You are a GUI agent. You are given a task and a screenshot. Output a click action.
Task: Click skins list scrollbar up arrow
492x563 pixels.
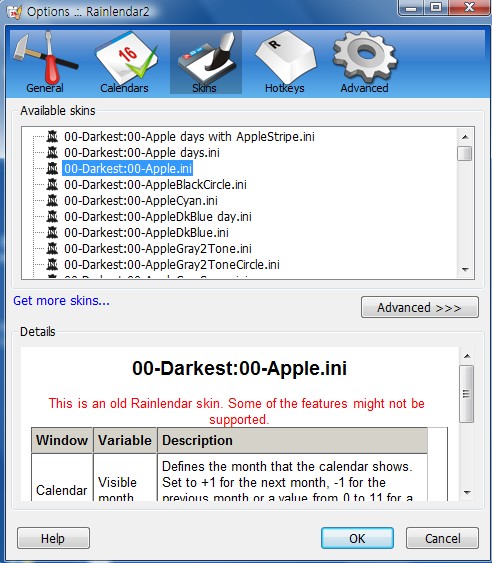click(x=465, y=136)
